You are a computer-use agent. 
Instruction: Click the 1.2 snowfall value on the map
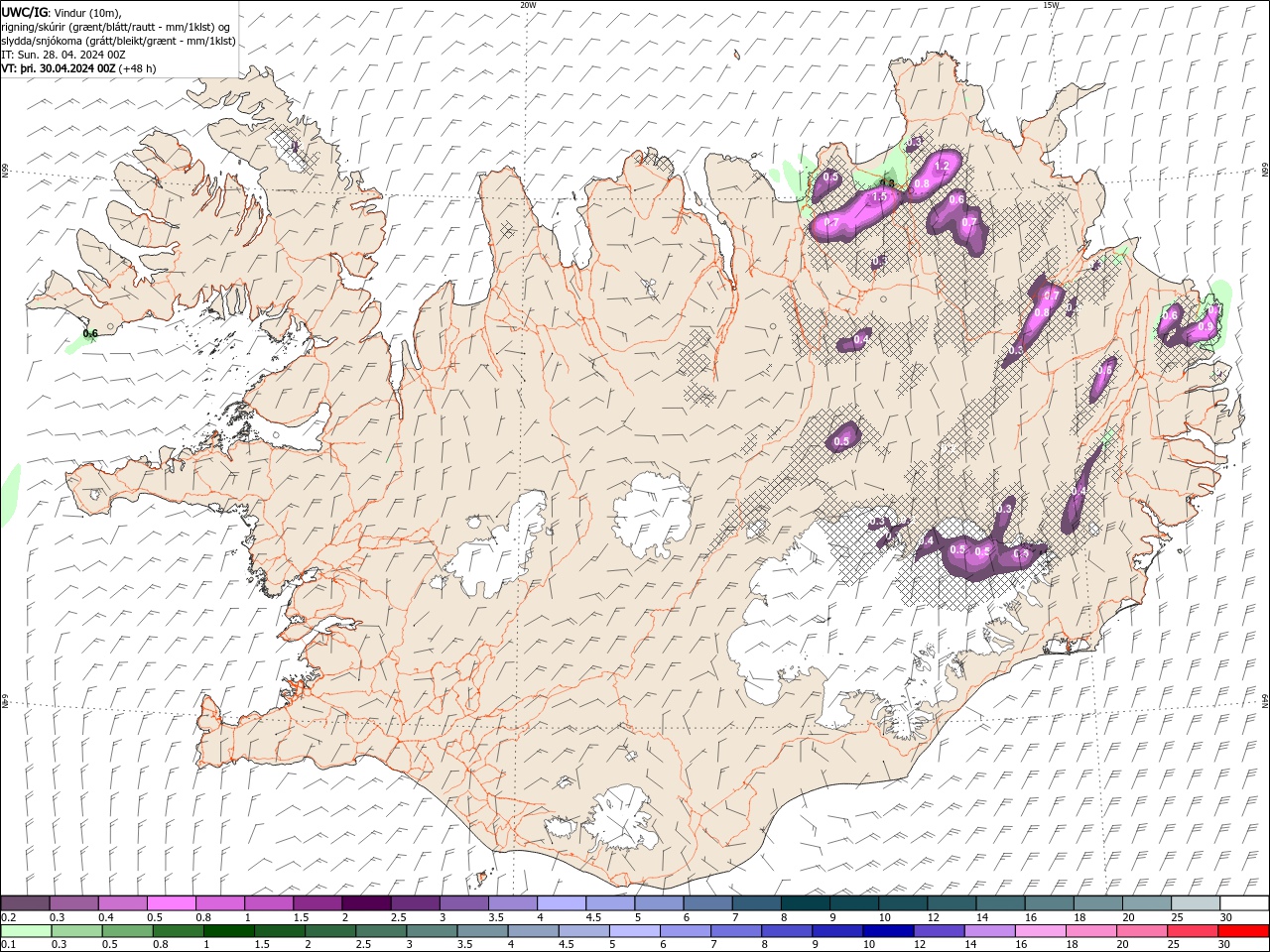pyautogui.click(x=943, y=166)
